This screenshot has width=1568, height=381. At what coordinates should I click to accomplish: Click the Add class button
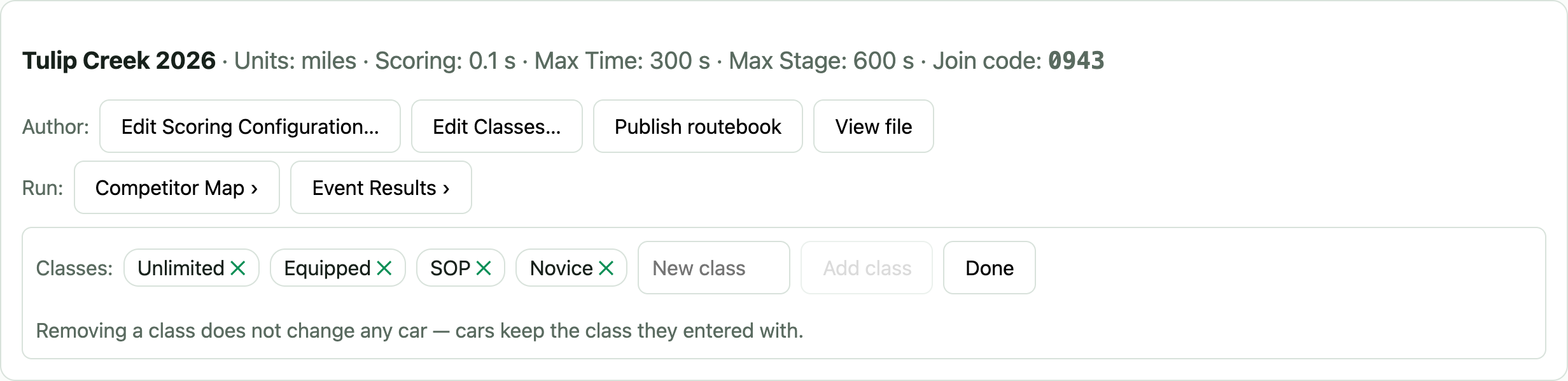click(867, 268)
